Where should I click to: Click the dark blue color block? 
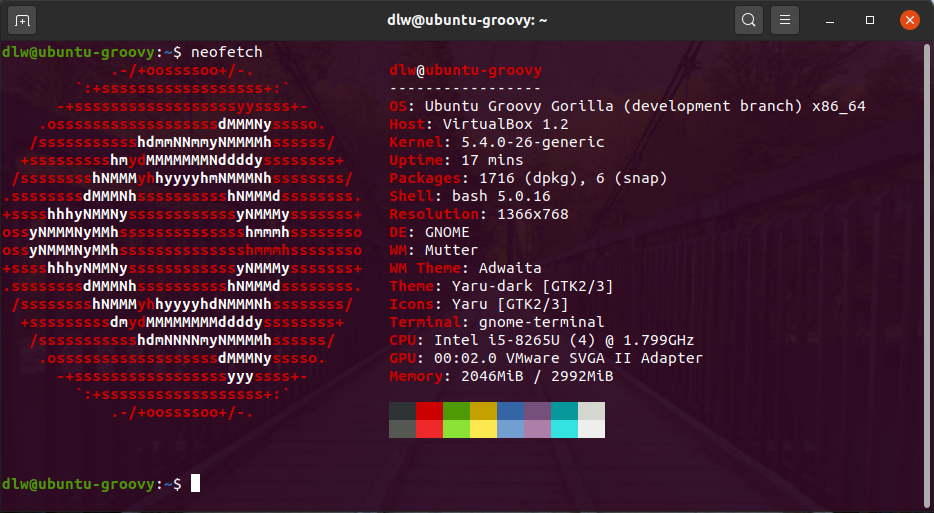[x=510, y=411]
